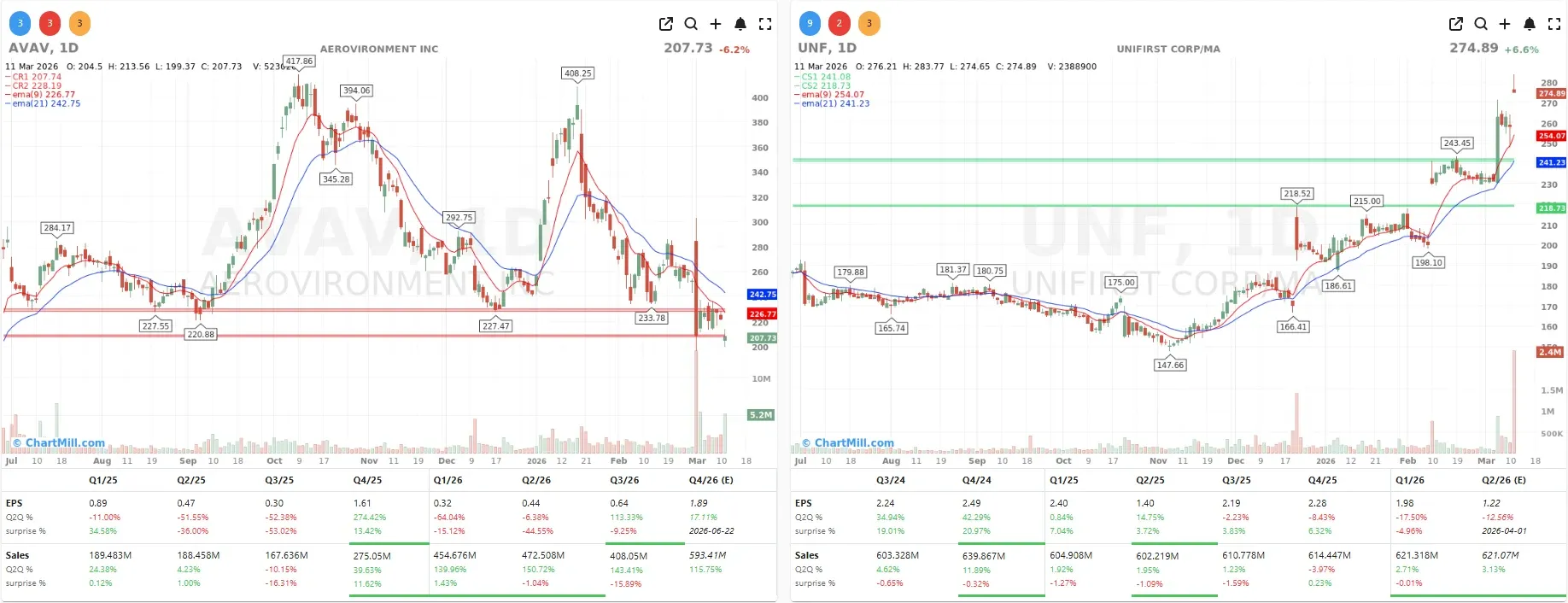Click the AVAV estimated sales 593.41M
The image size is (1568, 603).
coord(708,556)
